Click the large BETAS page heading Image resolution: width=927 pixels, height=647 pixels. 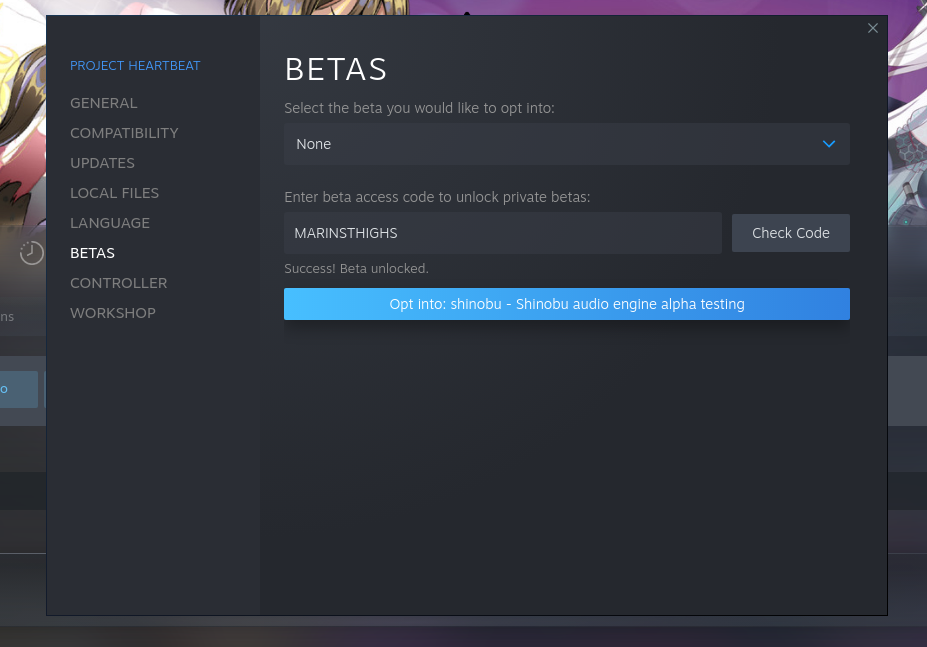point(336,70)
